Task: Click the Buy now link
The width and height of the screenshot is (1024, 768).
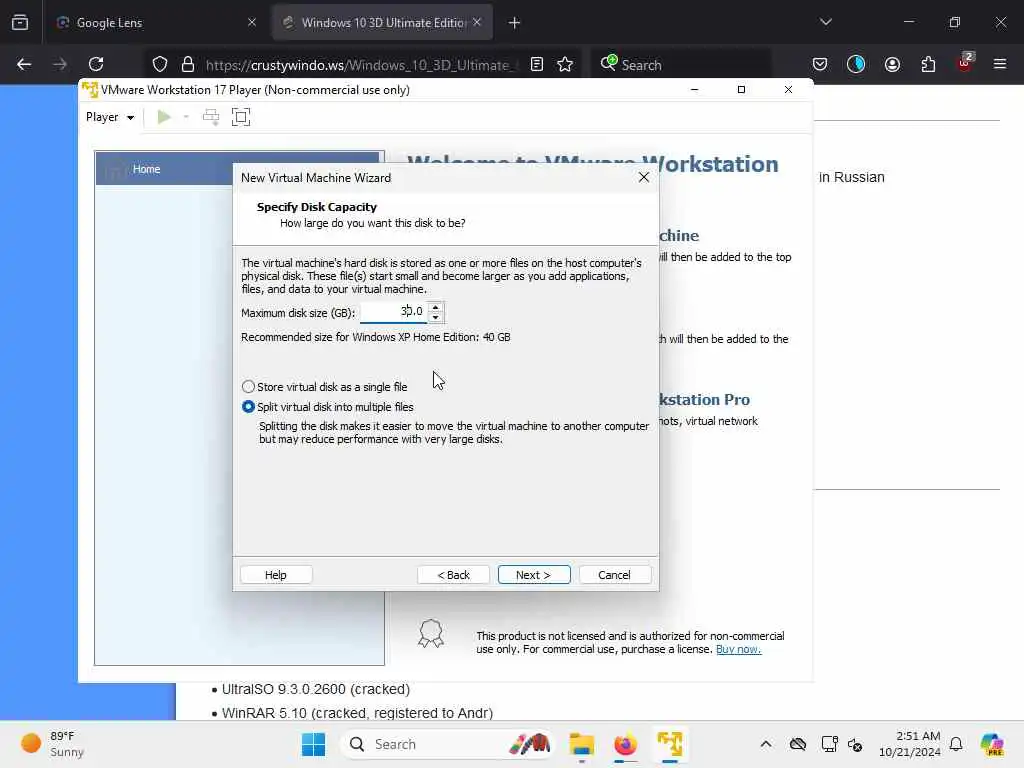Action: pyautogui.click(x=739, y=649)
